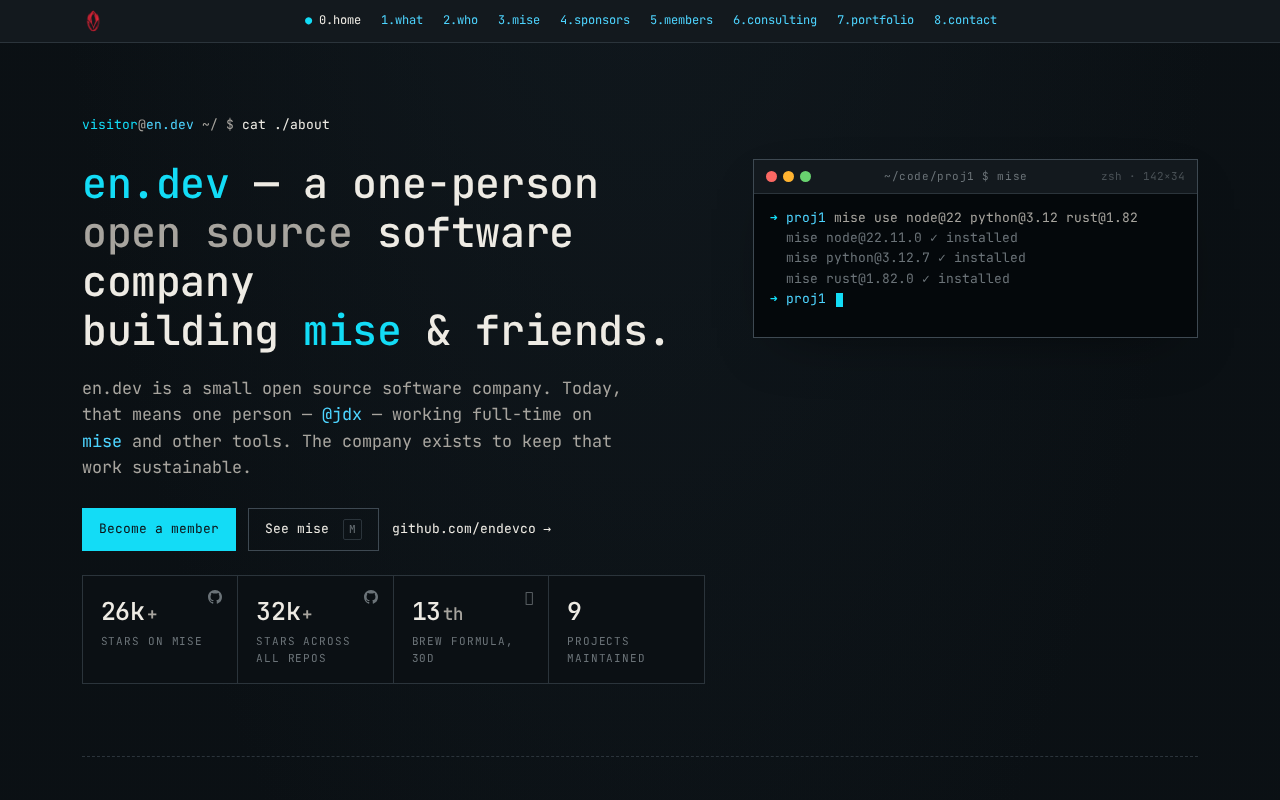Viewport: 1280px width, 800px height.
Task: Click the red dot in the terminal window
Action: 771,176
